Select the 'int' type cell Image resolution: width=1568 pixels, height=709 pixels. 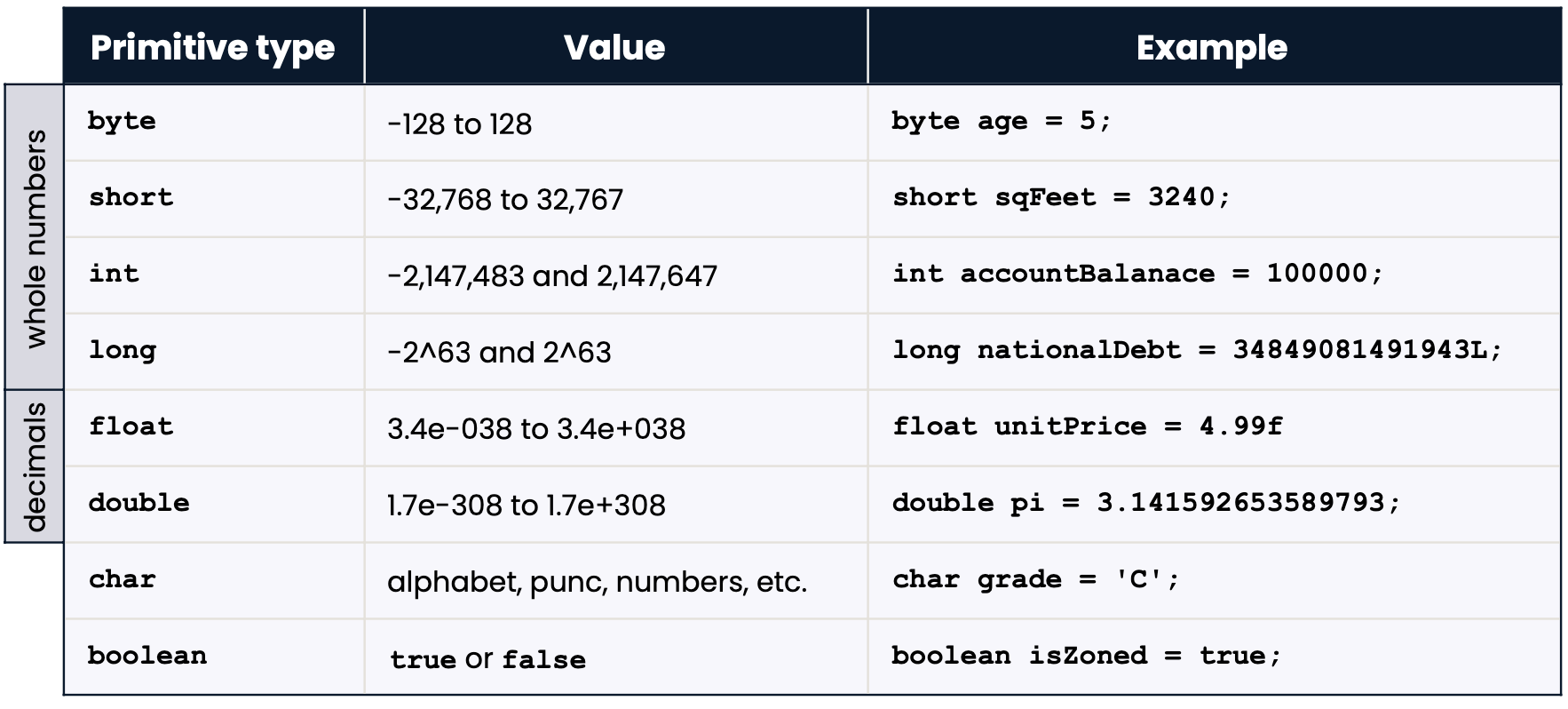115,274
